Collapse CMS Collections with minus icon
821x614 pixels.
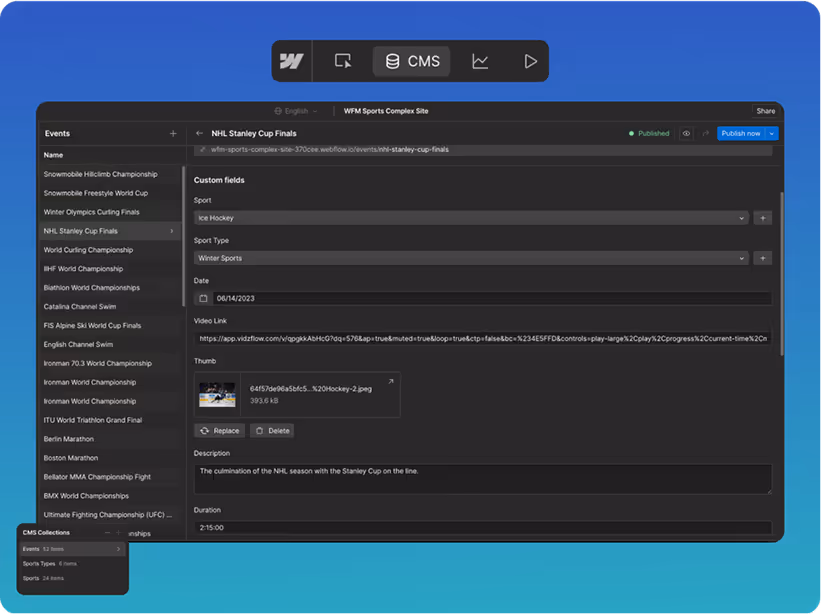click(107, 533)
